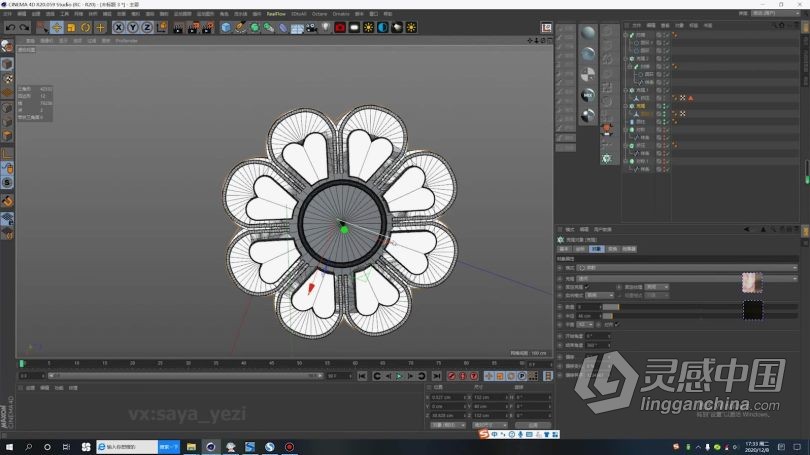The image size is (810, 455).
Task: Adjust the Radius 44 cm slider
Action: (x=700, y=316)
